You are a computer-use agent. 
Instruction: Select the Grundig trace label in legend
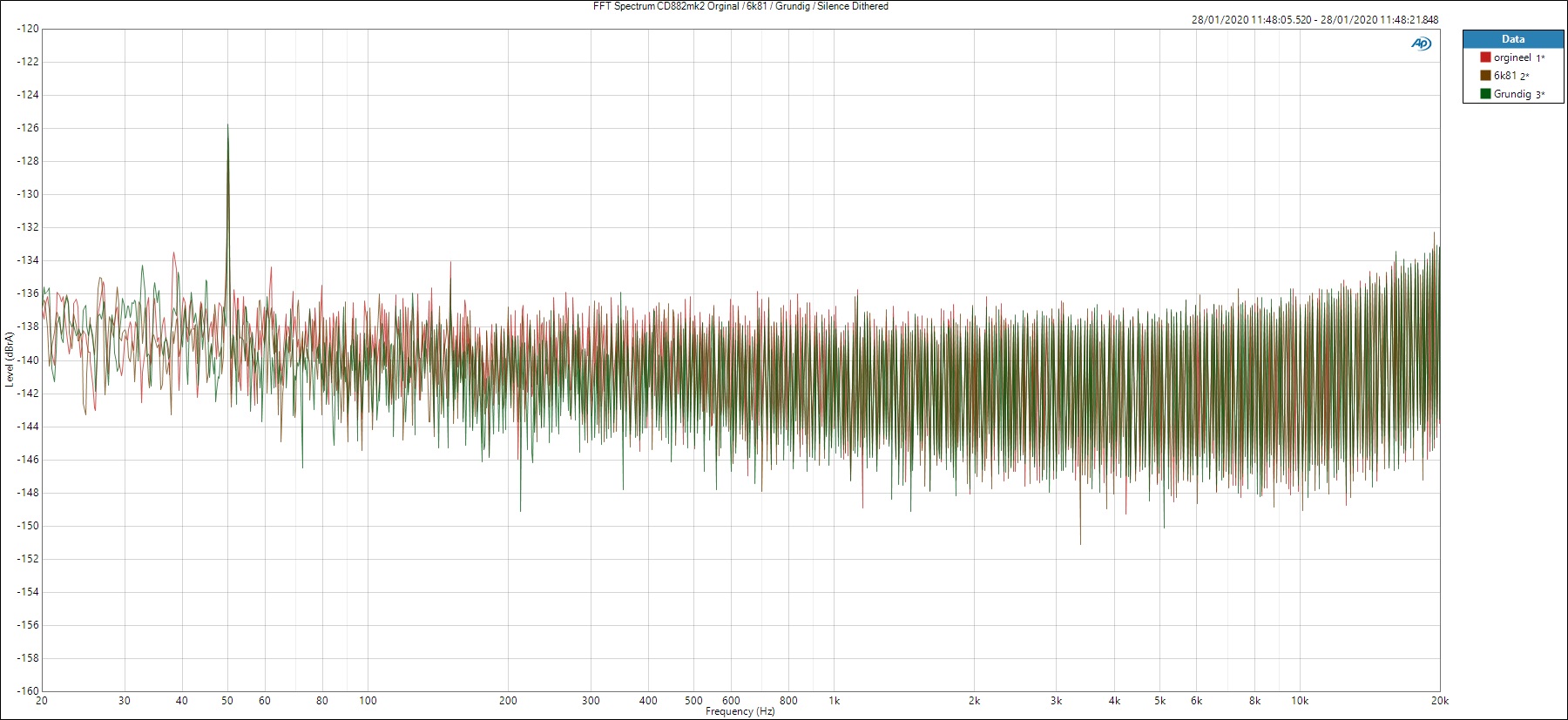[x=1512, y=94]
